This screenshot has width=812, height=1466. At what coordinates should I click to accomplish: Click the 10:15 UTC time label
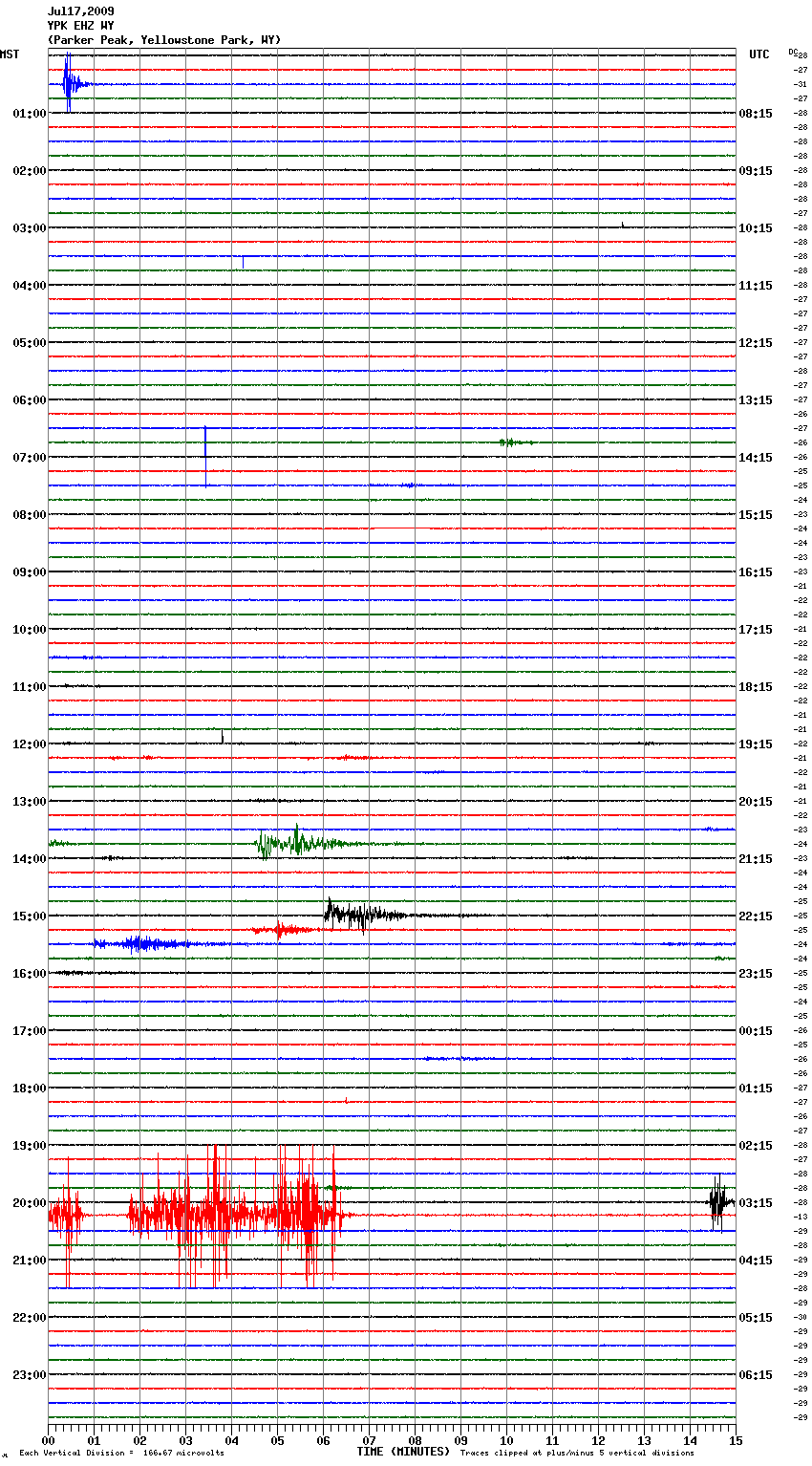pyautogui.click(x=756, y=228)
